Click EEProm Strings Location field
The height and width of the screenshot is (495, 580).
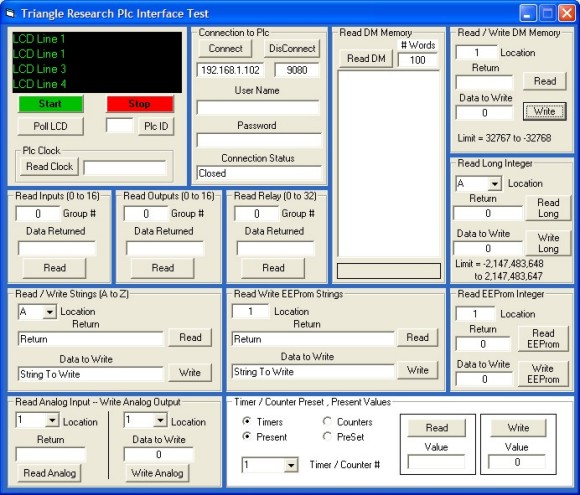(250, 312)
